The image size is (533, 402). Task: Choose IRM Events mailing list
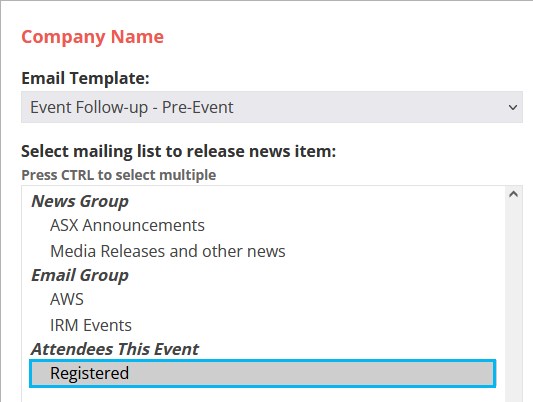[x=91, y=325]
